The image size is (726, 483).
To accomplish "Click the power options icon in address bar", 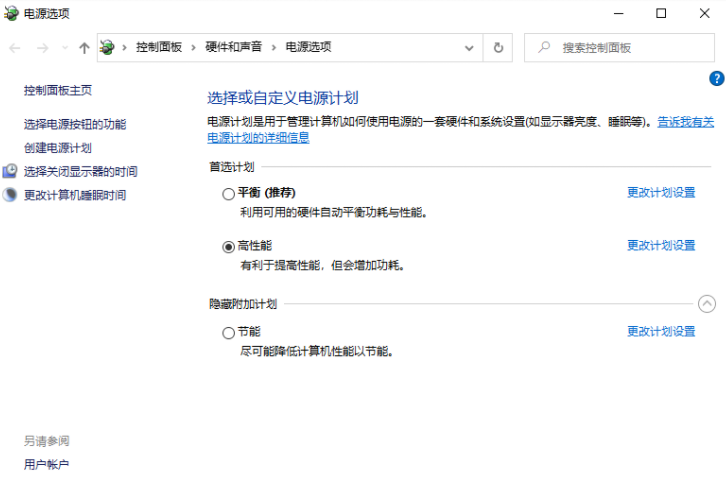I will [107, 47].
